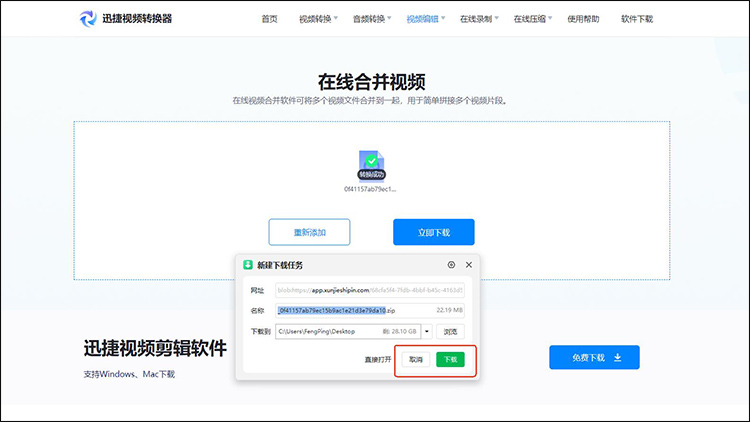
Task: Click the 立即下载 button
Action: pos(434,232)
